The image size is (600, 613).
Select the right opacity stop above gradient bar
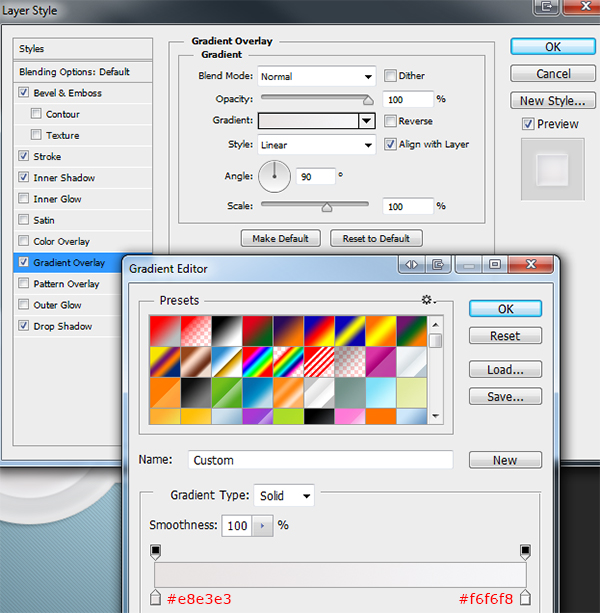tap(525, 551)
